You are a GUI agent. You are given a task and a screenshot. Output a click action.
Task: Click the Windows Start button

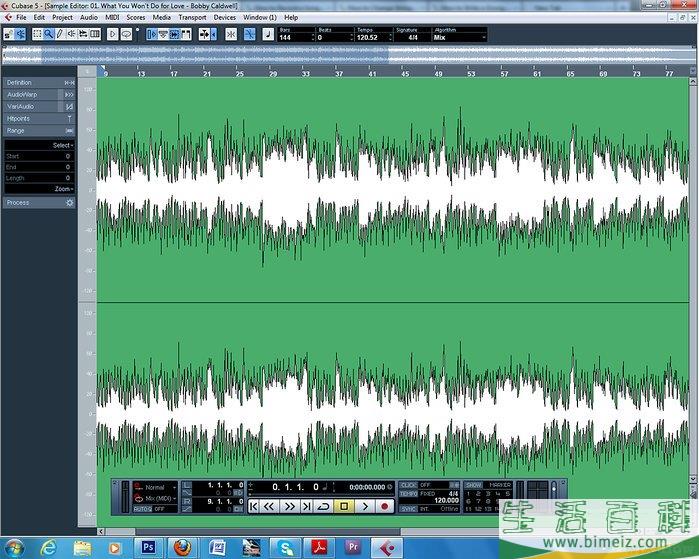tap(14, 547)
